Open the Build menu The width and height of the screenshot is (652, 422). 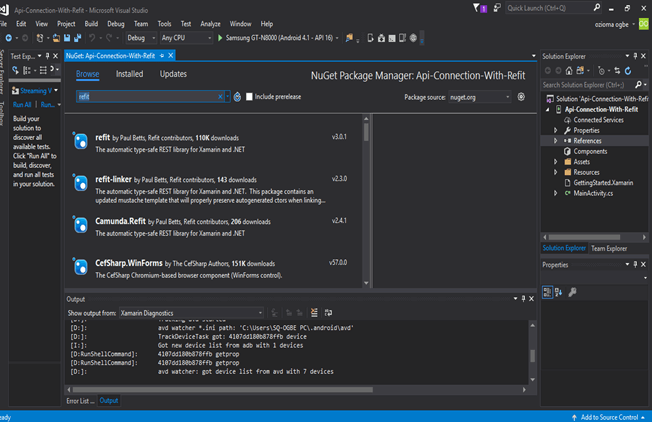coord(91,24)
